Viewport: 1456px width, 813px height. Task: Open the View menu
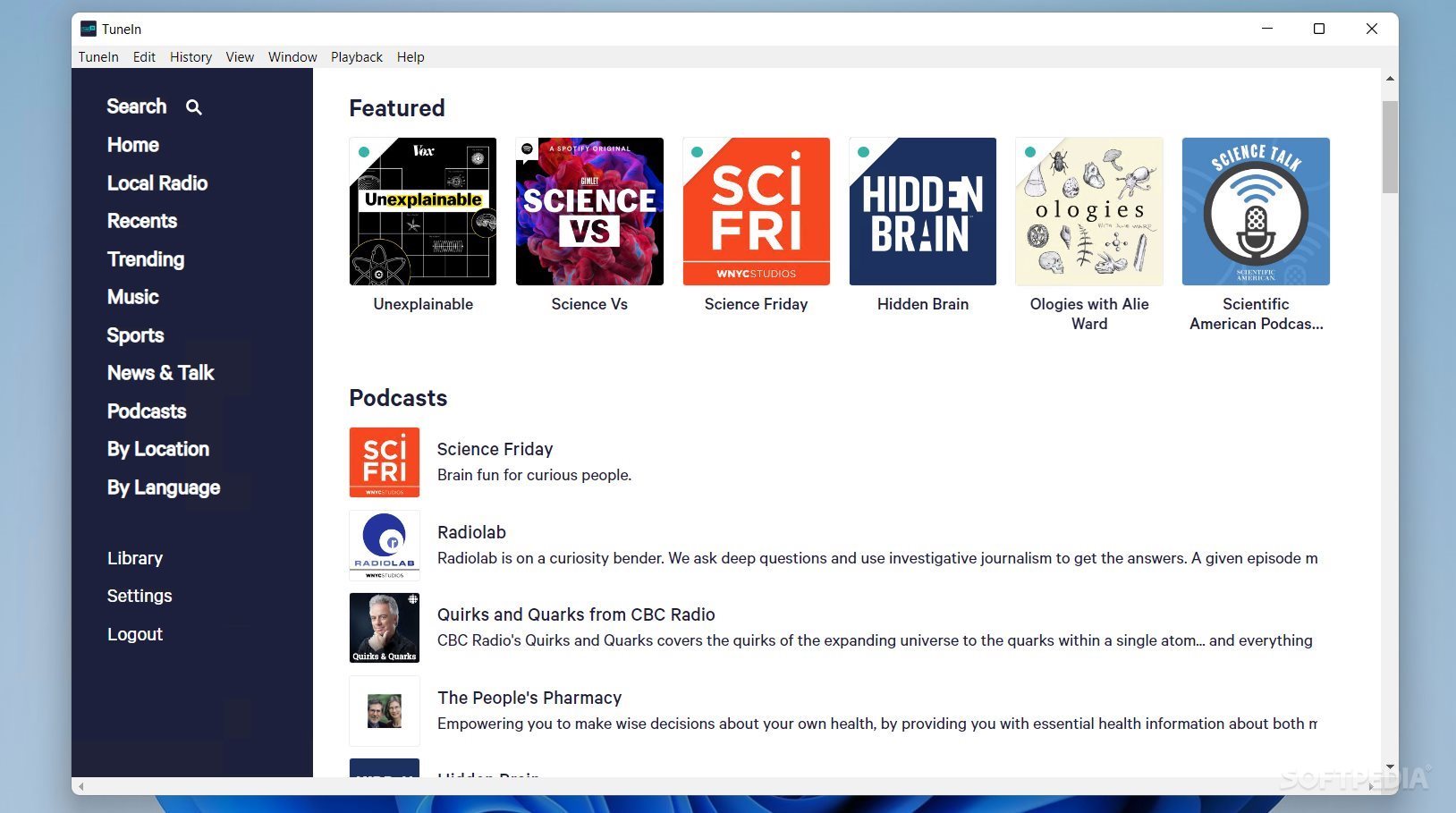[x=240, y=57]
